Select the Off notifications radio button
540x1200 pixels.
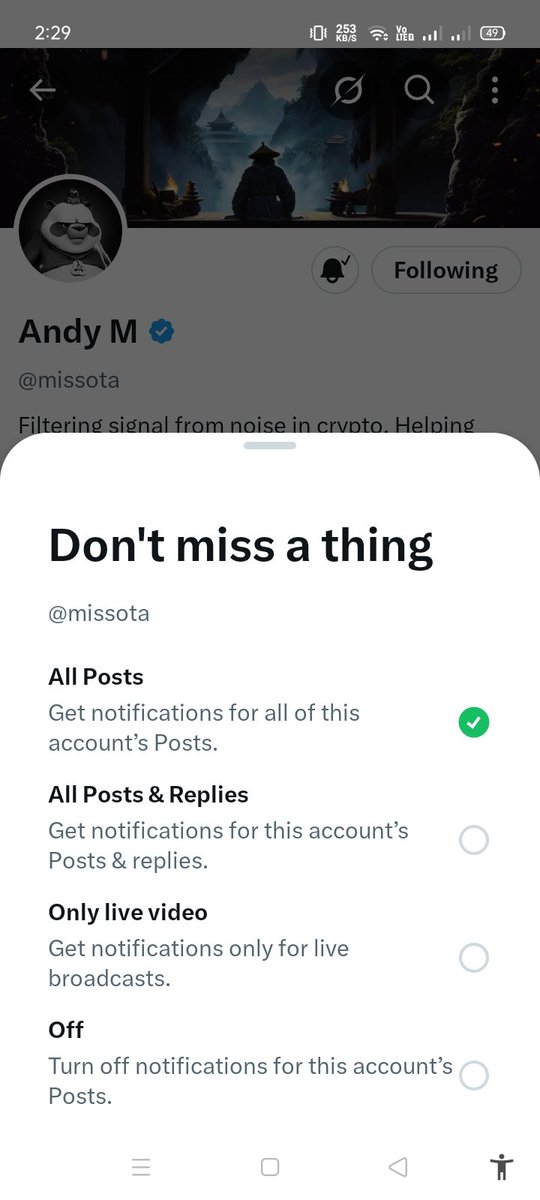tap(474, 1076)
